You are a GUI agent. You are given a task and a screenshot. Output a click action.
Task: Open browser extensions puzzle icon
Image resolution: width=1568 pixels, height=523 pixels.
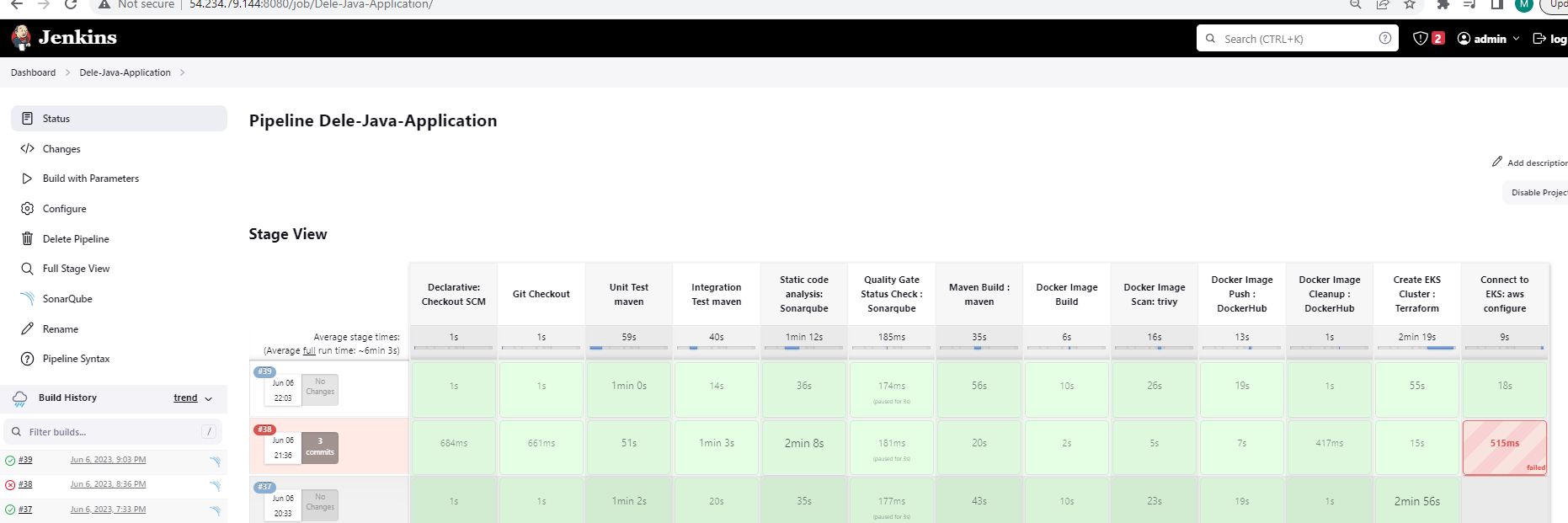click(x=1443, y=4)
